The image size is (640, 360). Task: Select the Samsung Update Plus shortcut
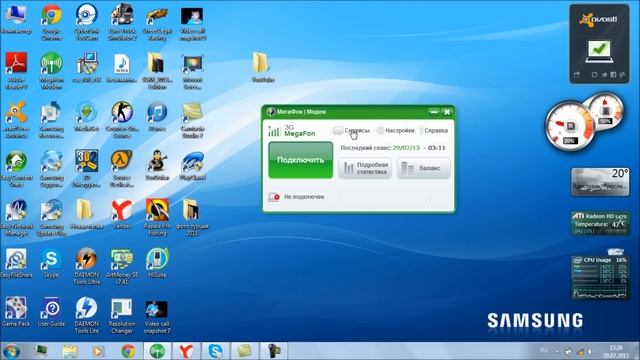51,217
